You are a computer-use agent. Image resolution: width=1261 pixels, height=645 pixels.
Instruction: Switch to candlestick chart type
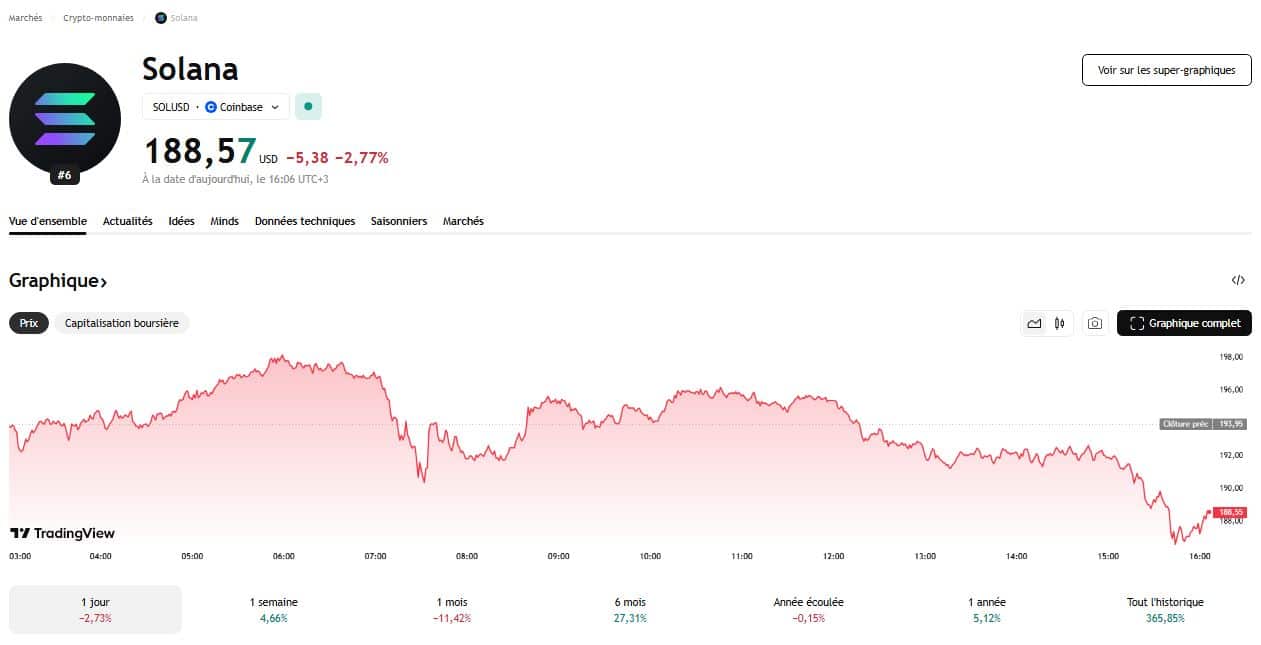tap(1059, 323)
